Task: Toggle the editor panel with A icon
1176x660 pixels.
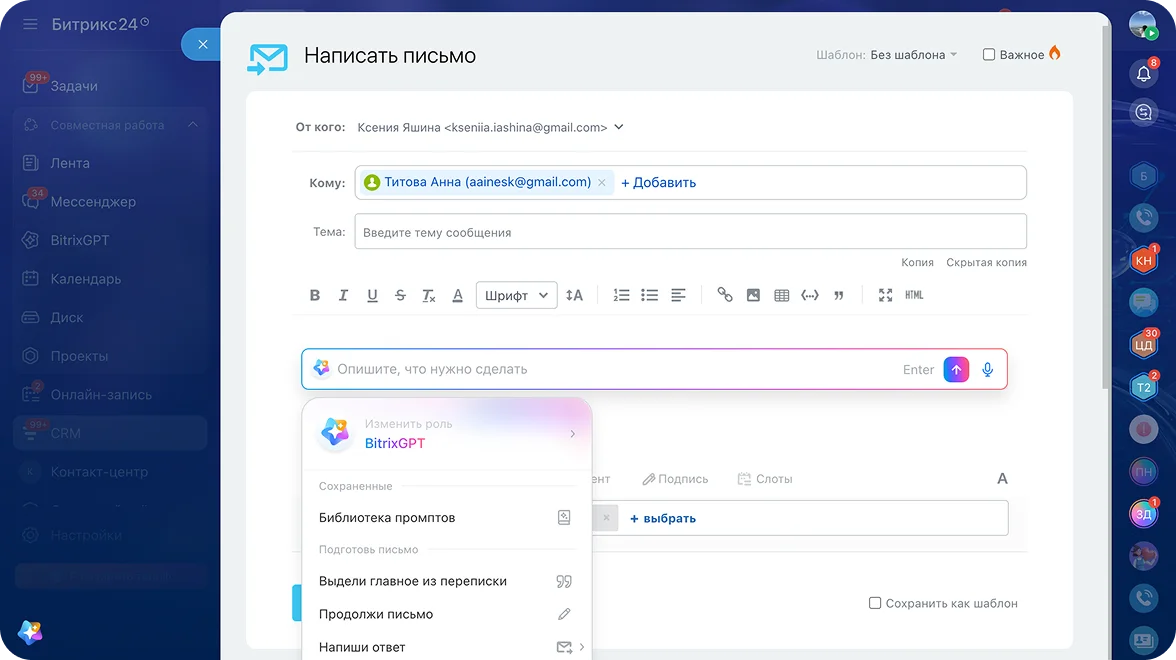Action: (1002, 478)
